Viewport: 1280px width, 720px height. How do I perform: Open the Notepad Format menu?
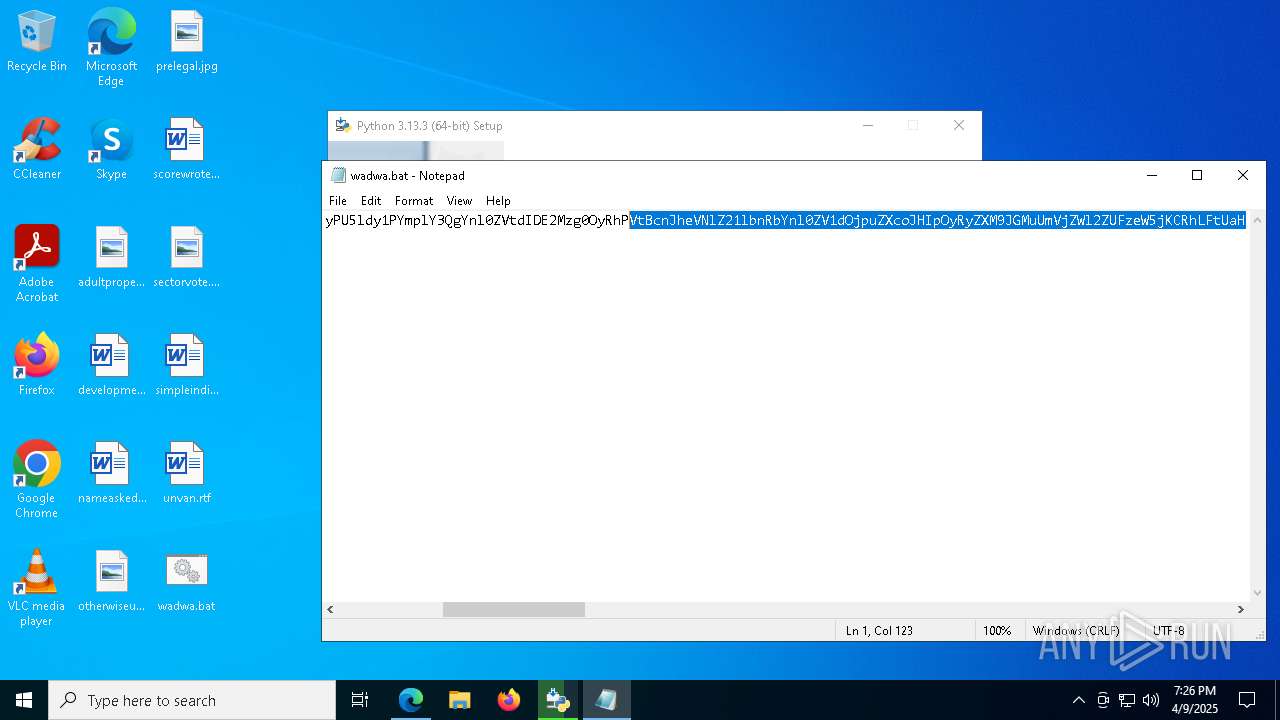[414, 201]
